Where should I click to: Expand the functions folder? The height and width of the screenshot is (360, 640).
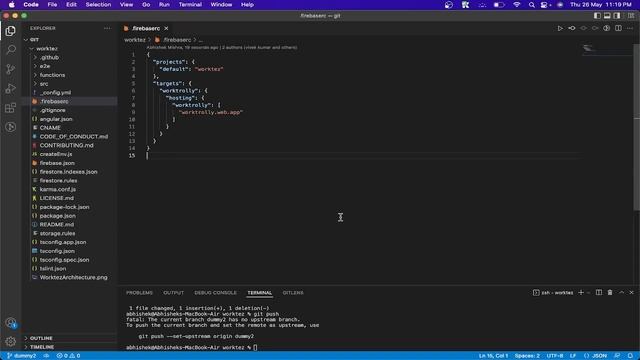coord(52,75)
